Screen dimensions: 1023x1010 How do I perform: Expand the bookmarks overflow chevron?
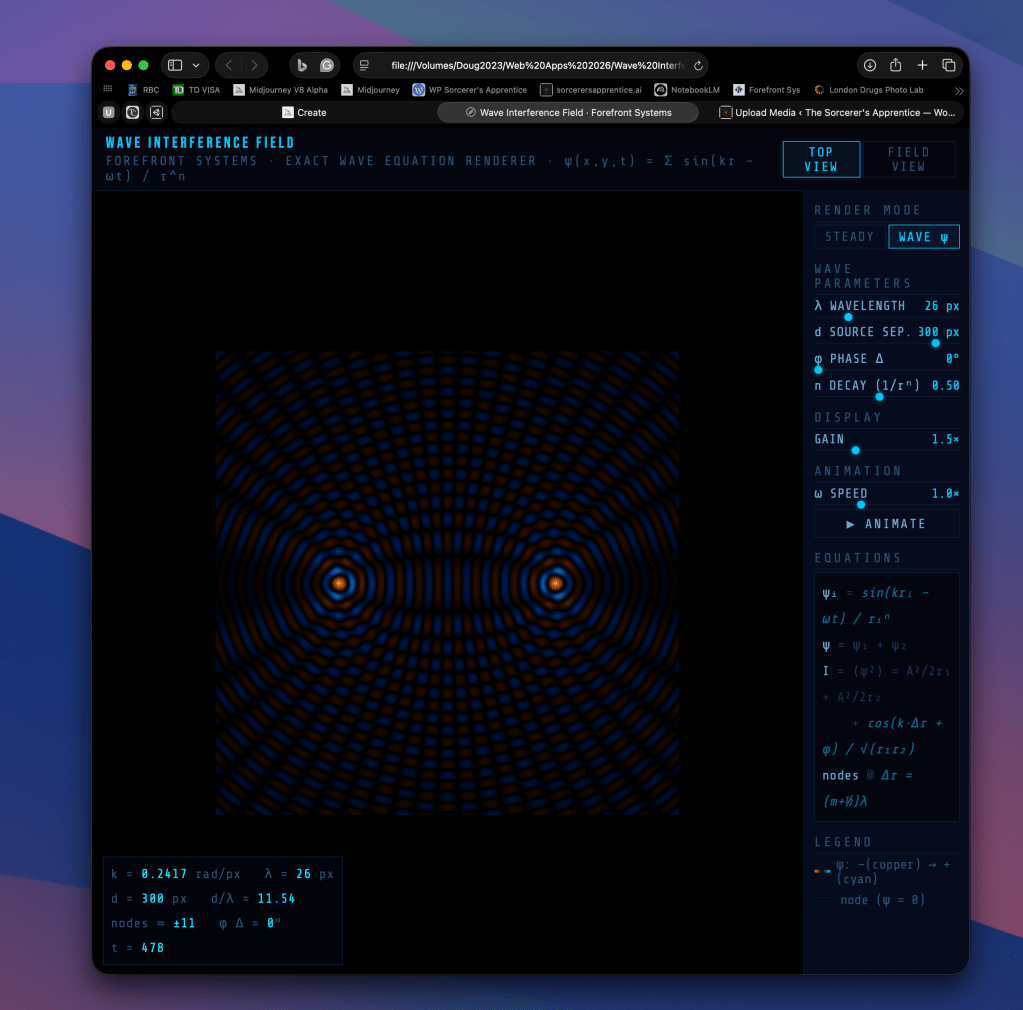(x=957, y=89)
